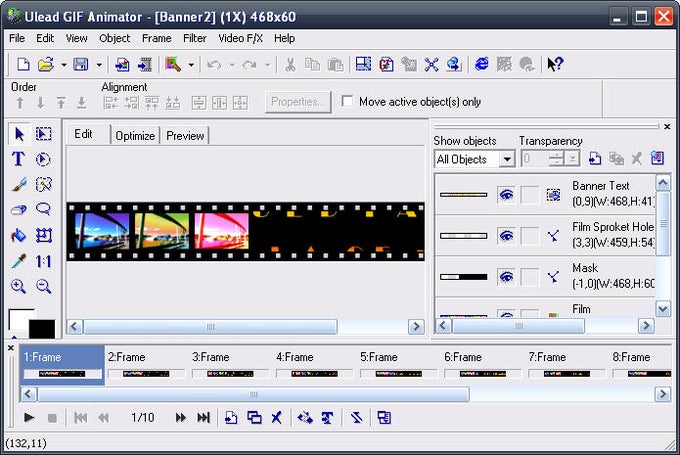This screenshot has height=455, width=680.
Task: Click the Copy icon in main toolbar
Action: coord(312,65)
